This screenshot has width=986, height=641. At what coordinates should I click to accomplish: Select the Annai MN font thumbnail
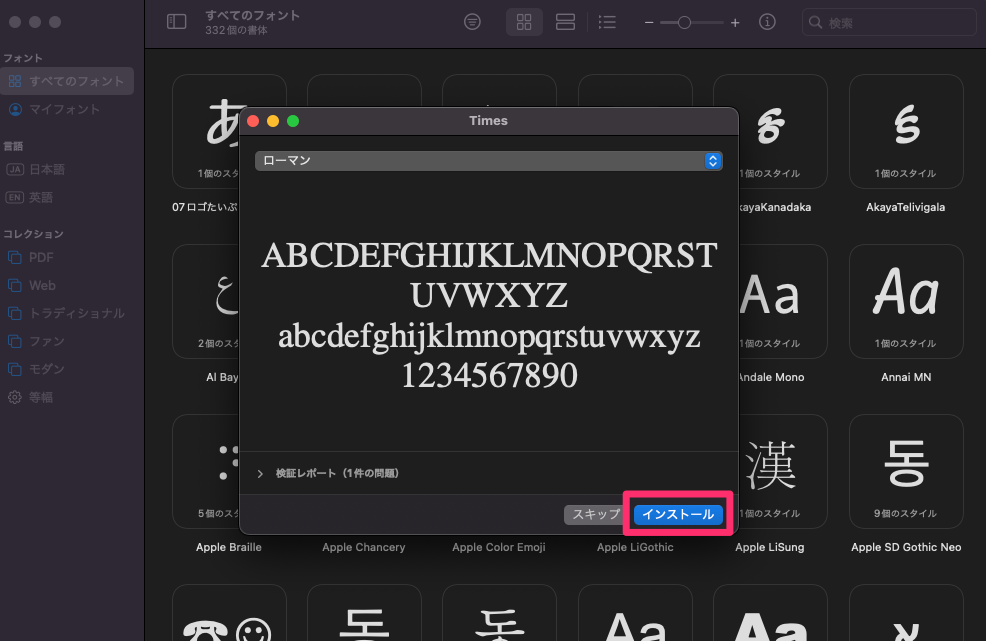tap(906, 301)
